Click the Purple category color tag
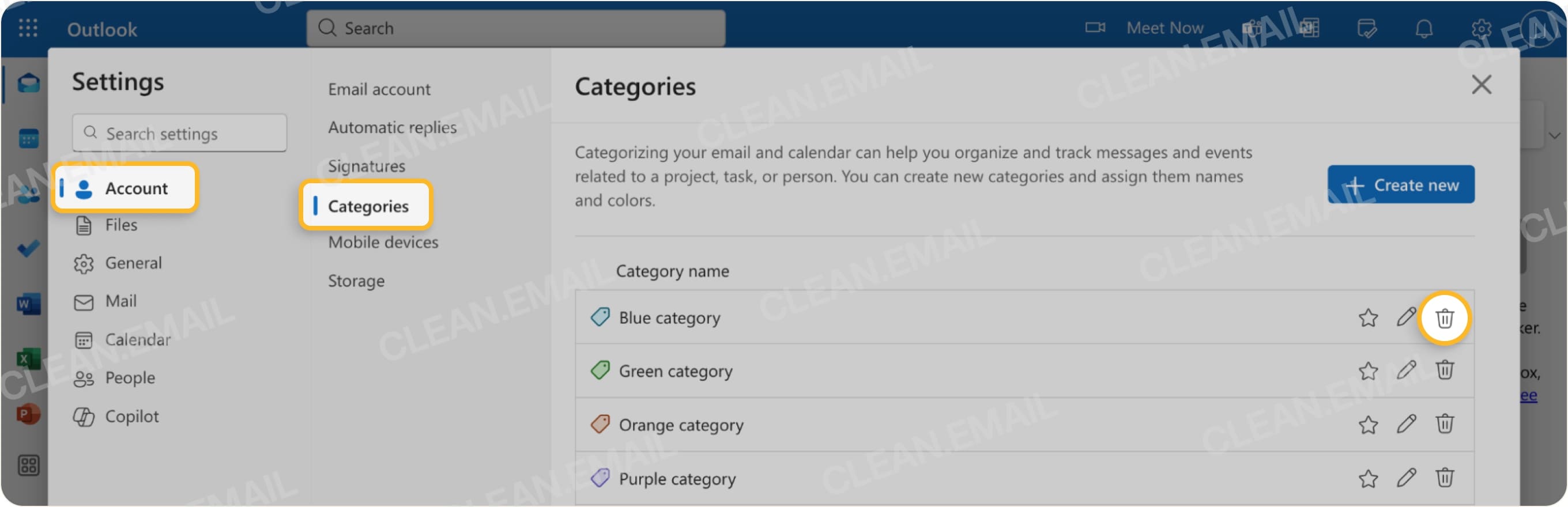 tap(601, 479)
